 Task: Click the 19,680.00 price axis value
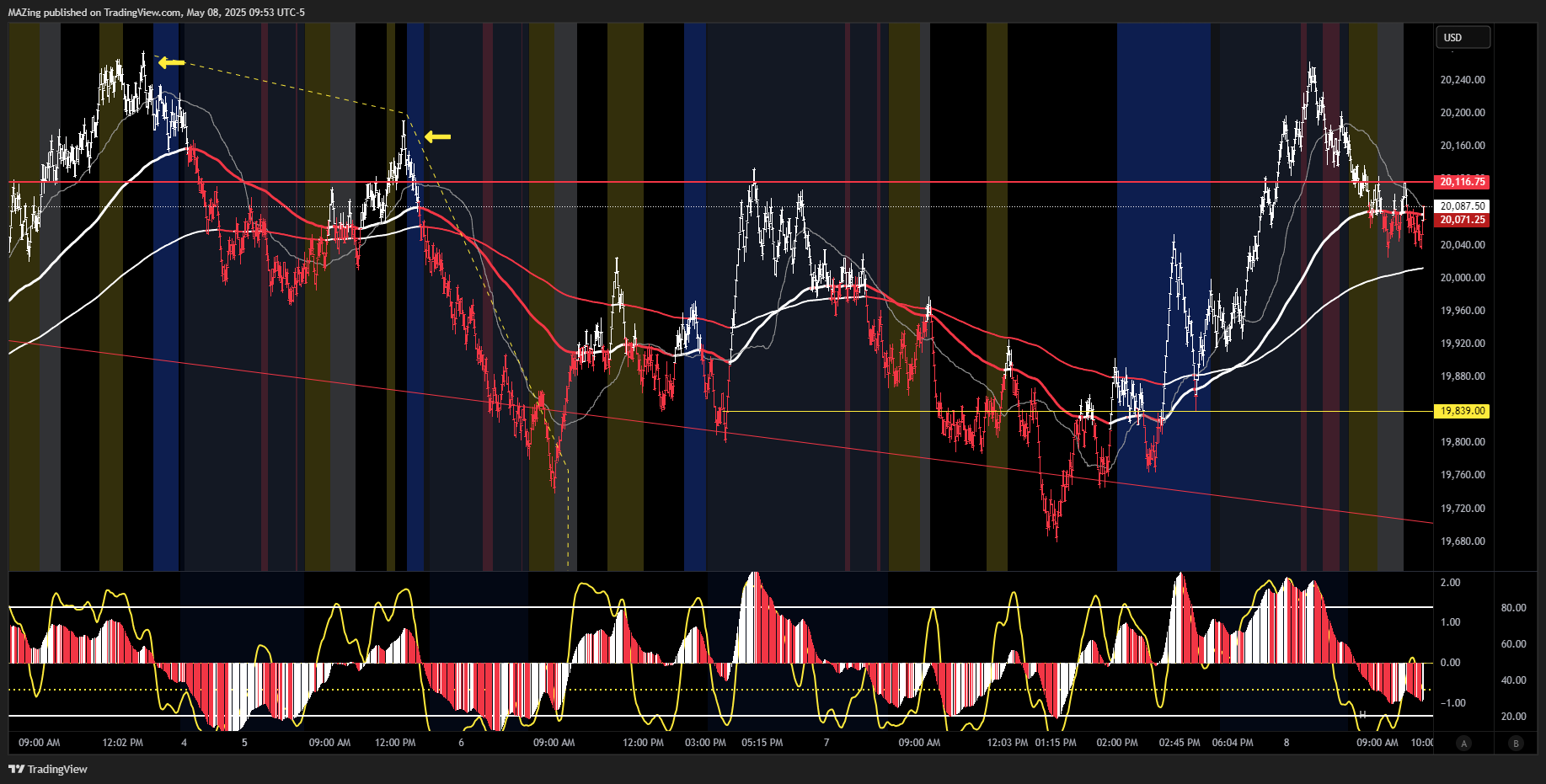pyautogui.click(x=1463, y=541)
